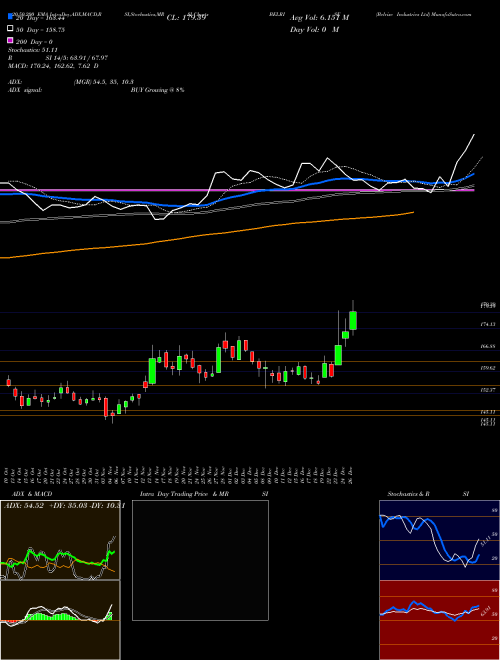Click the company name text at top right
Viewport: 500px width, 660px height.
pos(423,14)
